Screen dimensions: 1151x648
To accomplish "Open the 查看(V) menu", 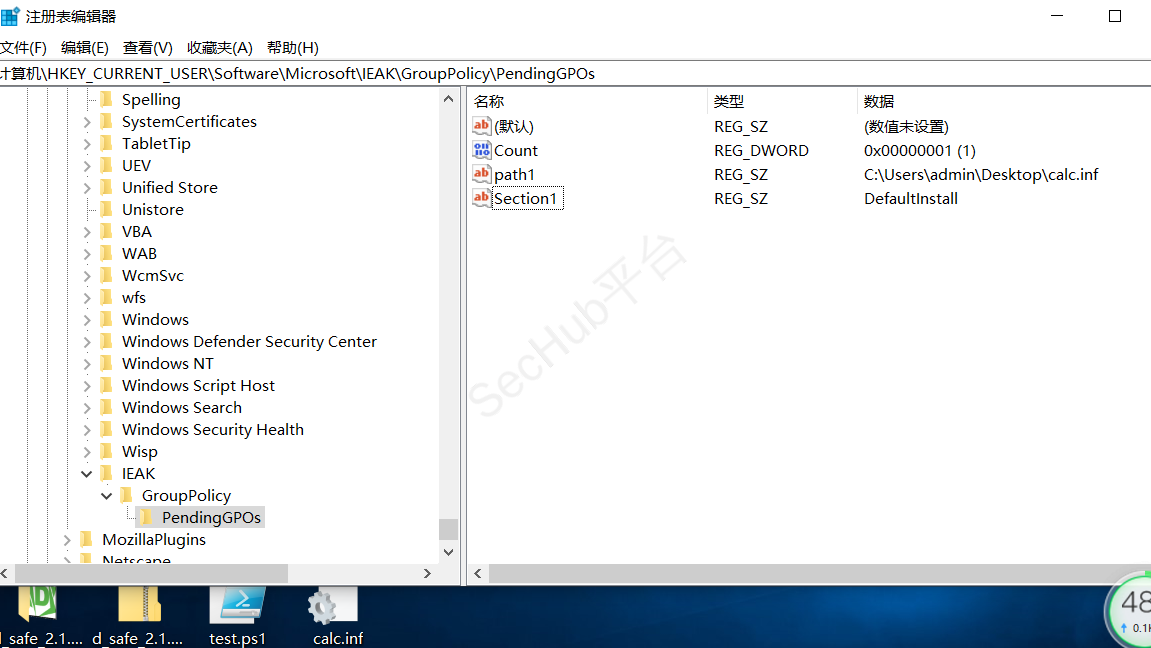I will (x=148, y=48).
